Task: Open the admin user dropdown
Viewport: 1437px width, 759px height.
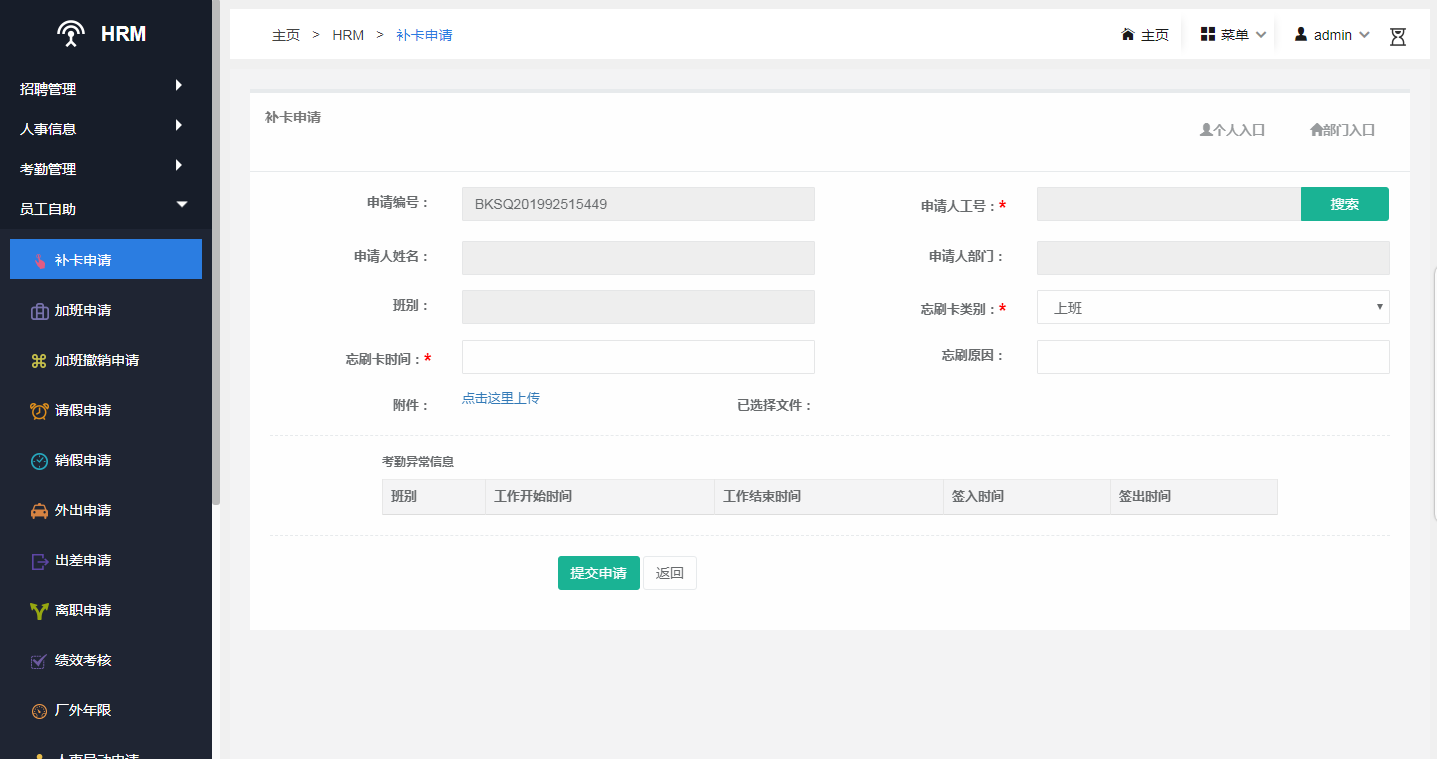Action: (1331, 35)
